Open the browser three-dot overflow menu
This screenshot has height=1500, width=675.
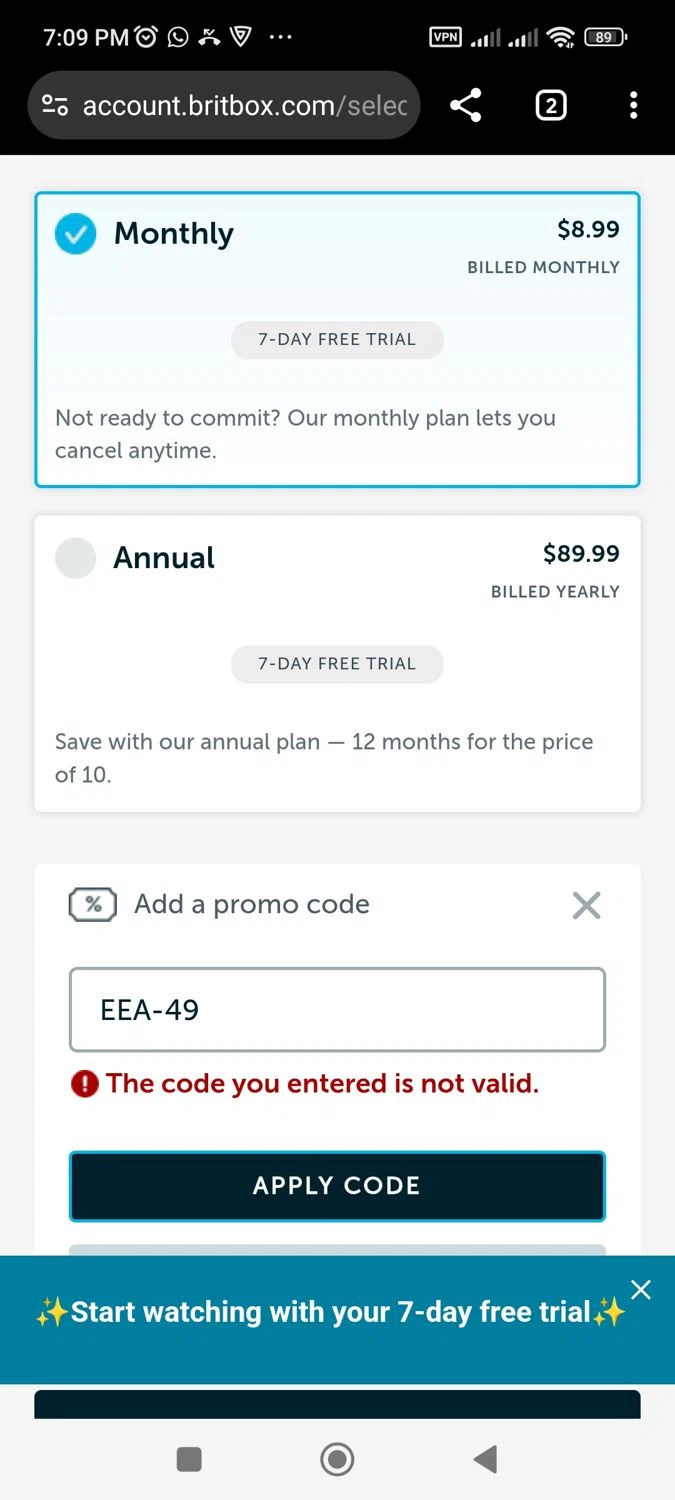click(633, 105)
